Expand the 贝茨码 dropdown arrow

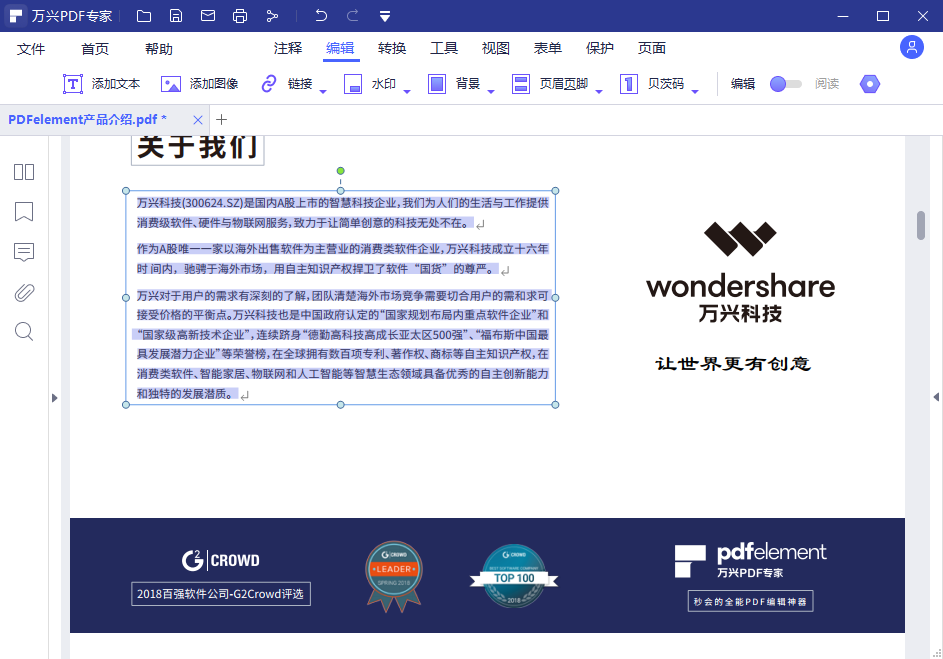click(695, 91)
